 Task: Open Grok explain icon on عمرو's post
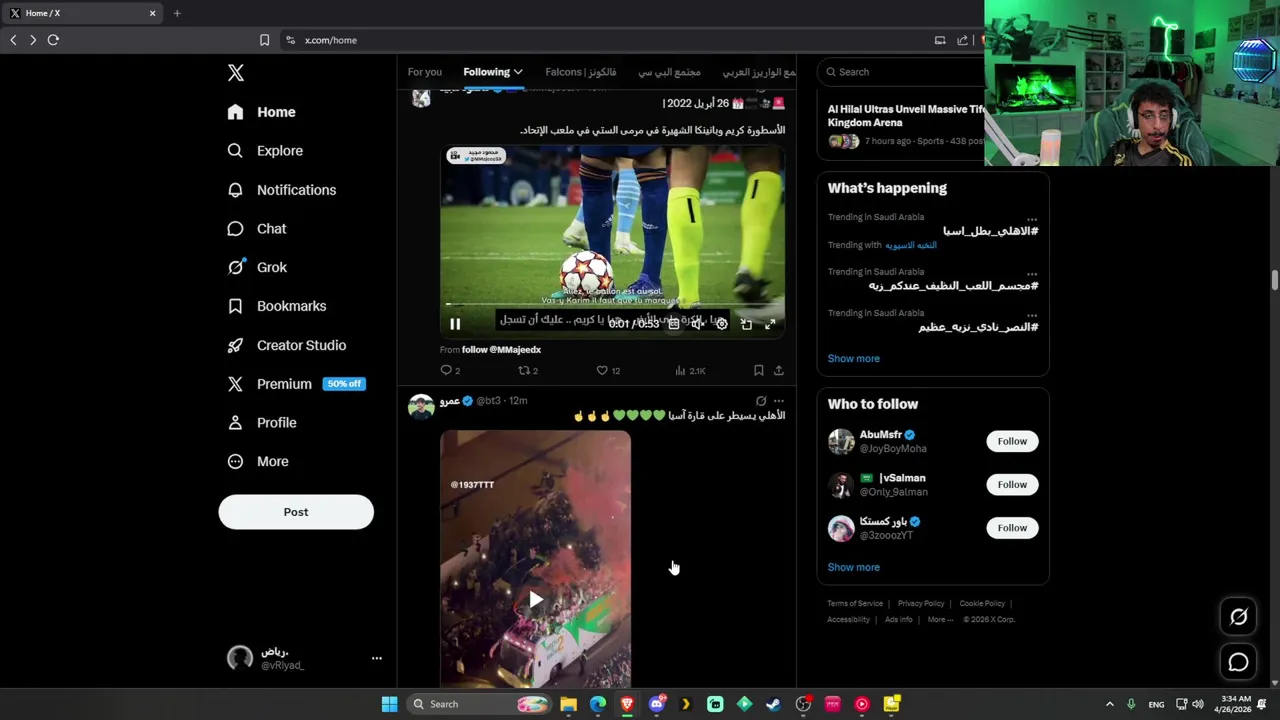click(x=761, y=401)
